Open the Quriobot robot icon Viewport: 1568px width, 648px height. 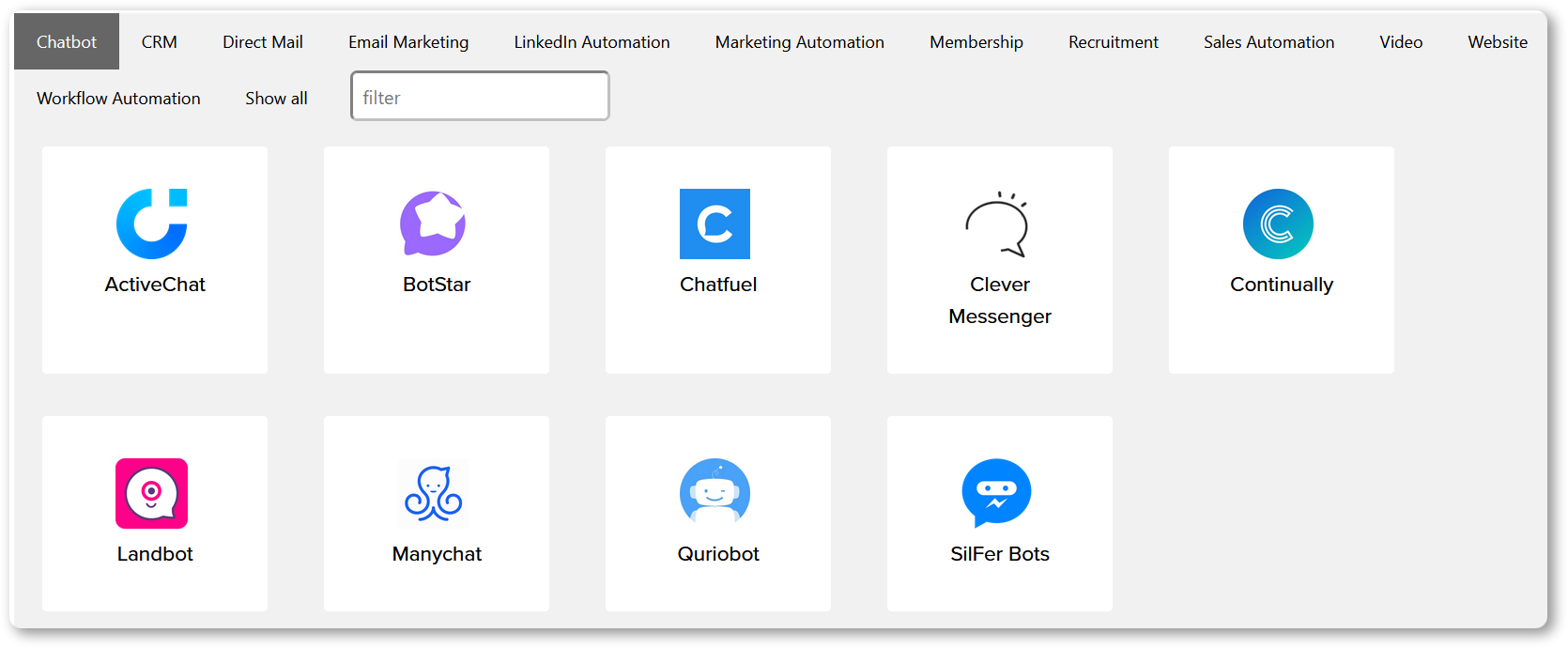pos(715,491)
